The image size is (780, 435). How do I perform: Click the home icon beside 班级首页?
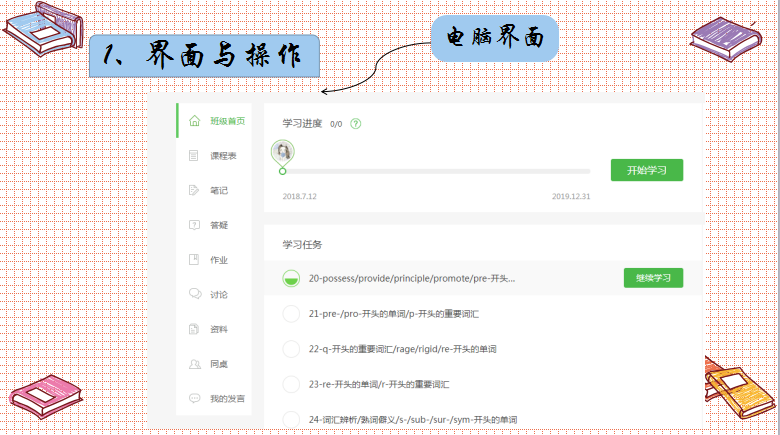point(195,121)
